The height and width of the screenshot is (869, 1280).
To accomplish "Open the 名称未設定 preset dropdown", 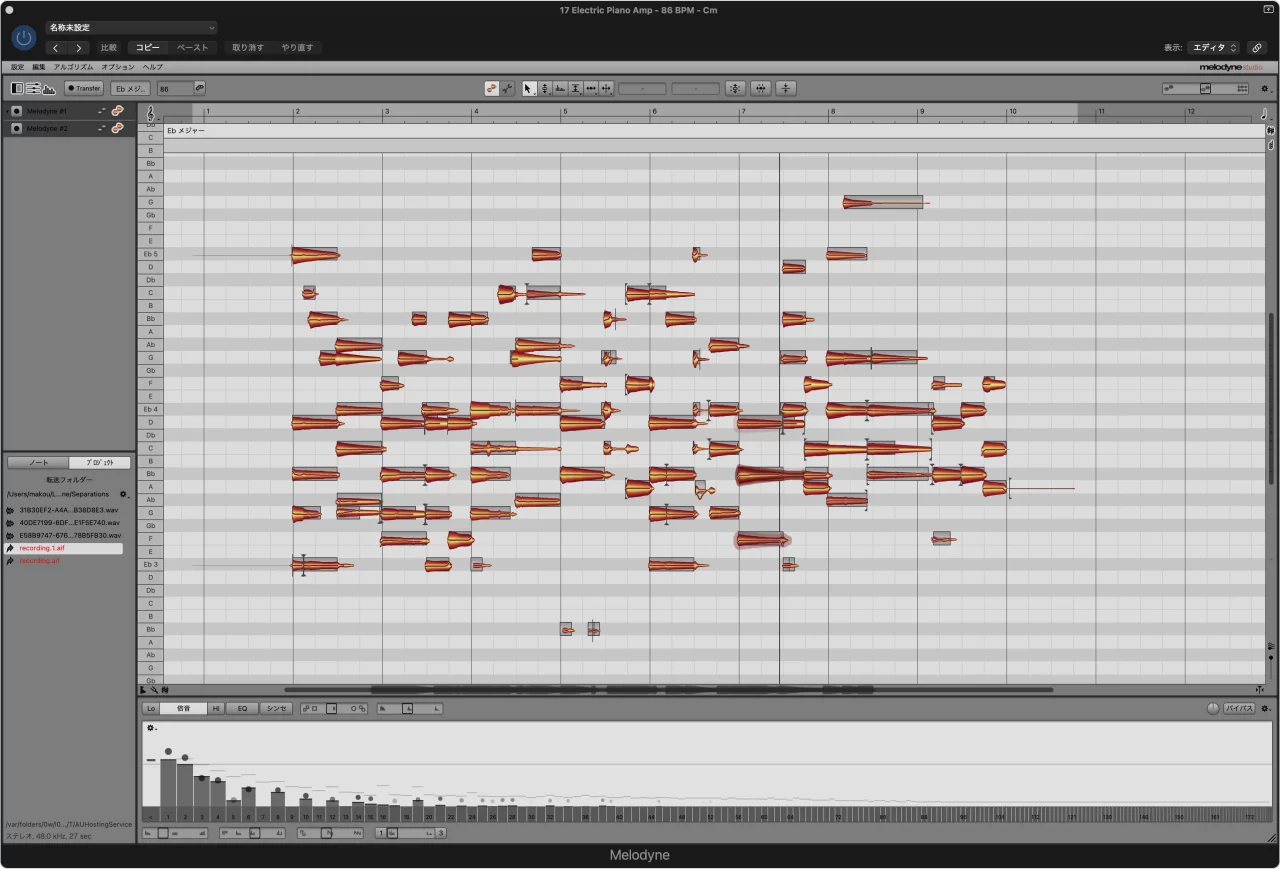I will [x=130, y=28].
